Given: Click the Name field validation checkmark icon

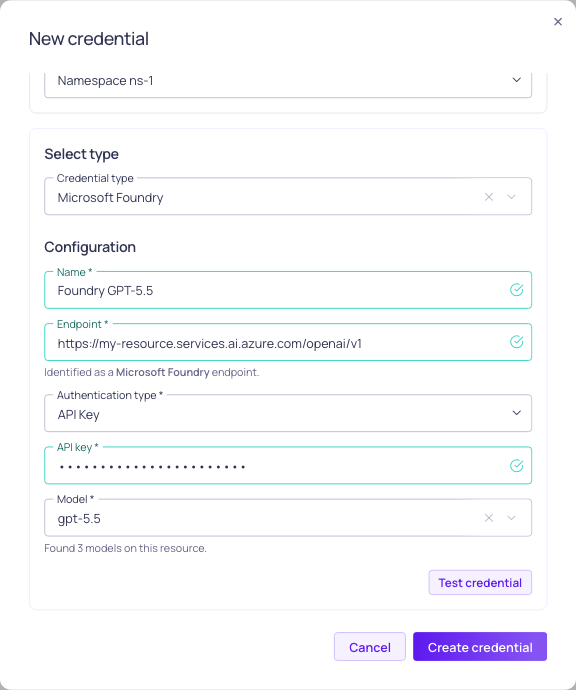Looking at the screenshot, I should pos(516,290).
